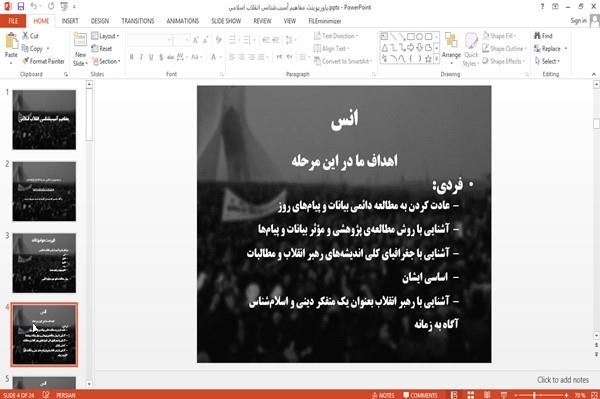Switch to the TRANSITIONS tab
The height and width of the screenshot is (399, 600).
point(138,21)
